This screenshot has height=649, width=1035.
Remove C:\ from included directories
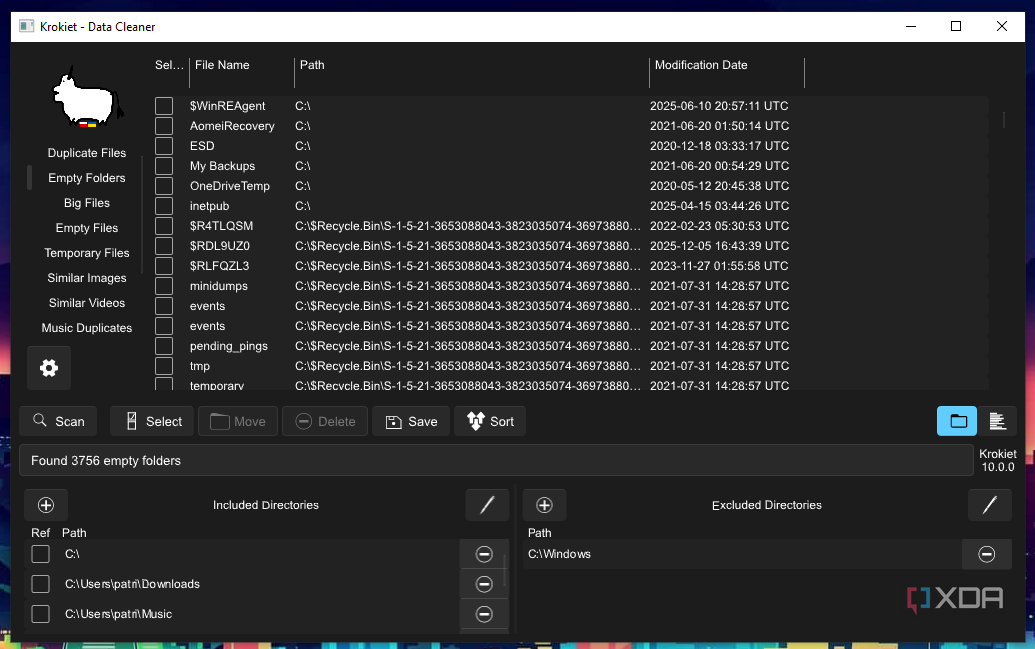coord(484,554)
